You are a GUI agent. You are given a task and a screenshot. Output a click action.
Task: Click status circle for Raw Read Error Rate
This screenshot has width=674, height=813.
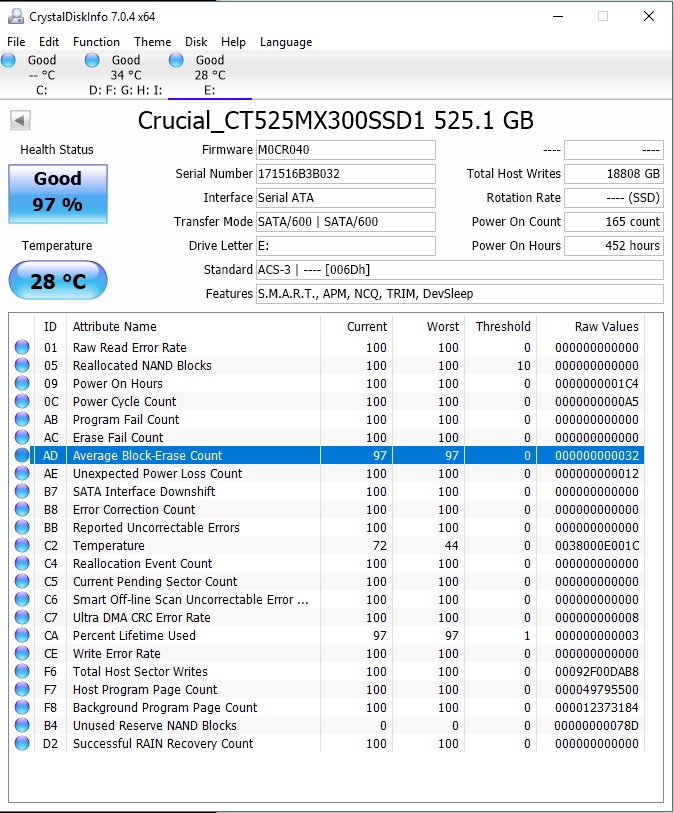(22, 347)
